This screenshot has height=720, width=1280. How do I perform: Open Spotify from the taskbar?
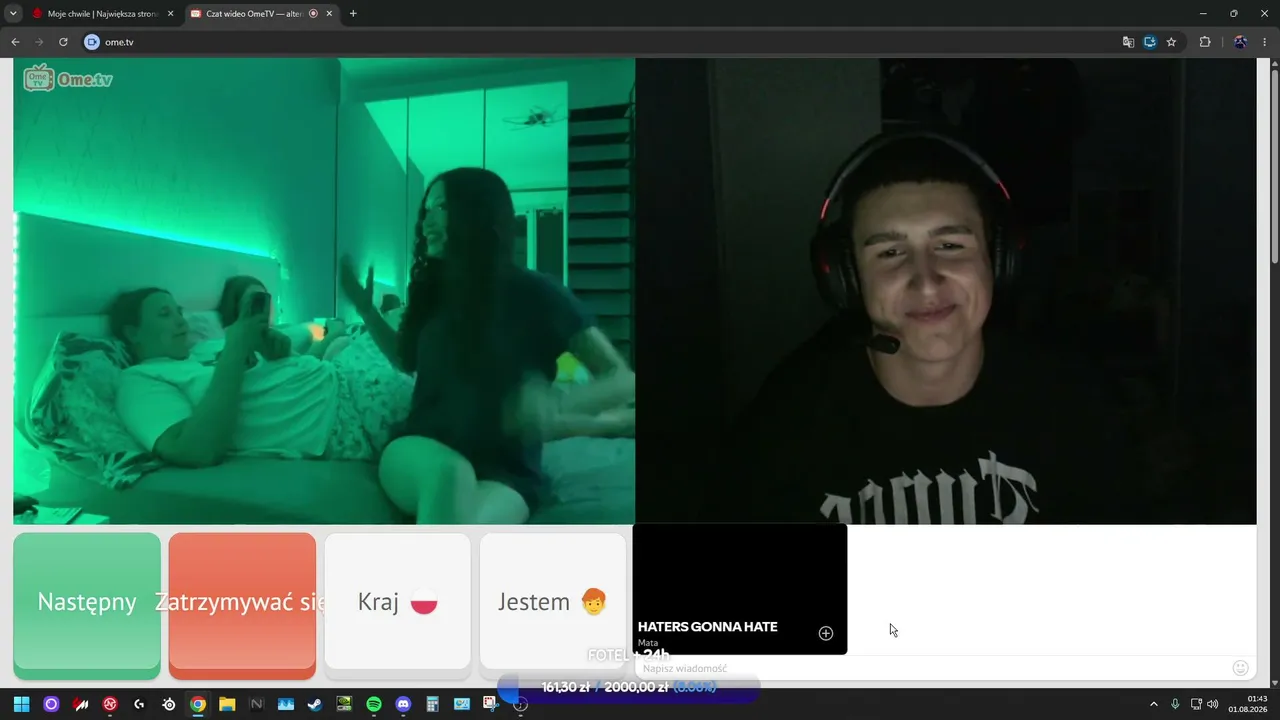(374, 704)
